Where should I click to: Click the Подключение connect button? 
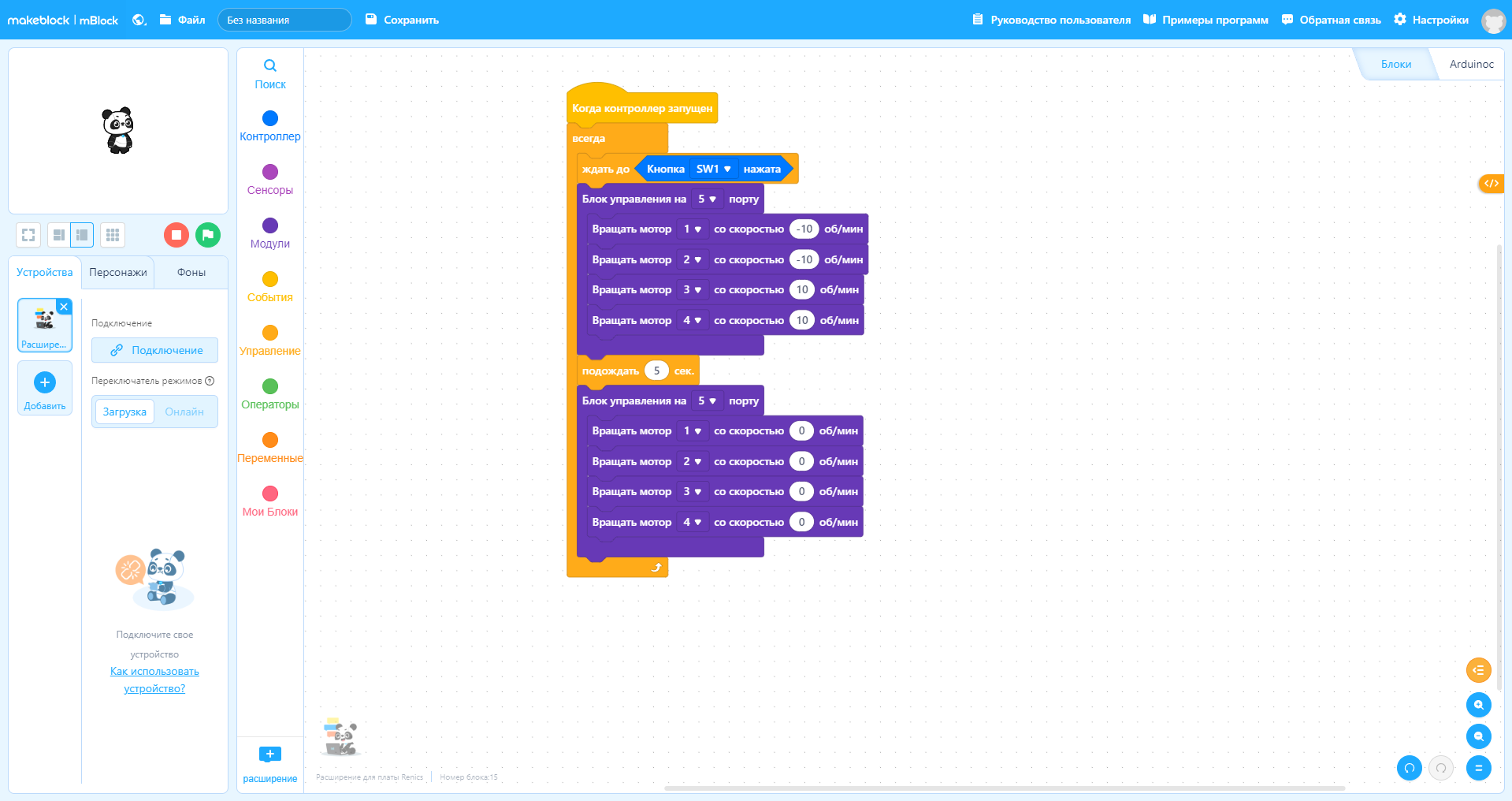(155, 350)
